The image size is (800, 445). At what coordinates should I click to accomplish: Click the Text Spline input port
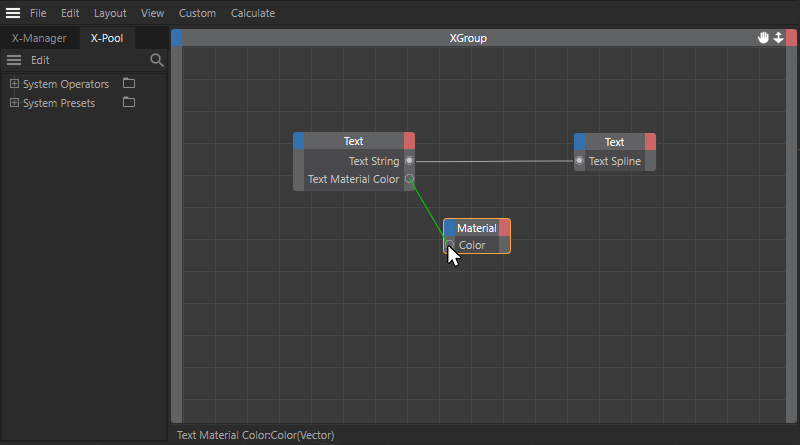pyautogui.click(x=579, y=161)
